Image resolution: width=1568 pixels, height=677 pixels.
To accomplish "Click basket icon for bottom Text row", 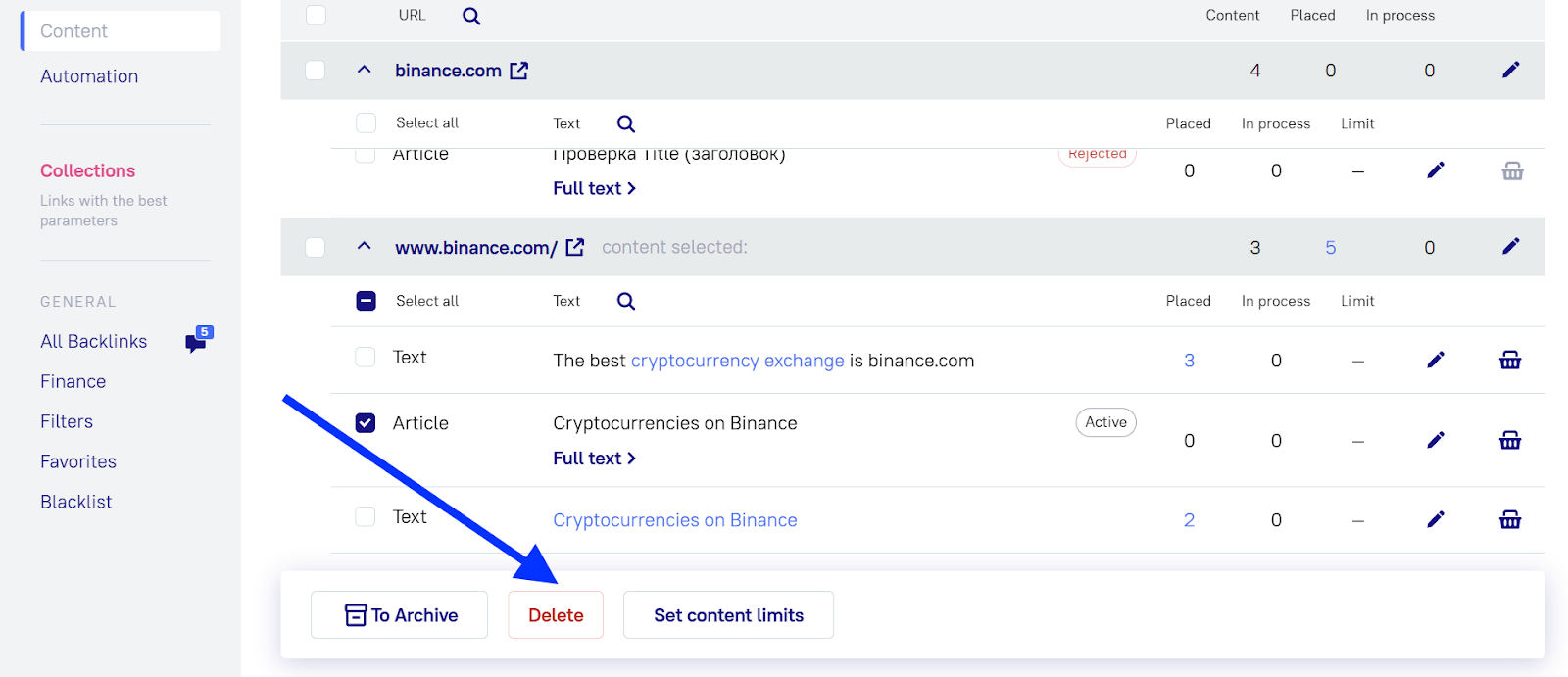I will 1510,519.
